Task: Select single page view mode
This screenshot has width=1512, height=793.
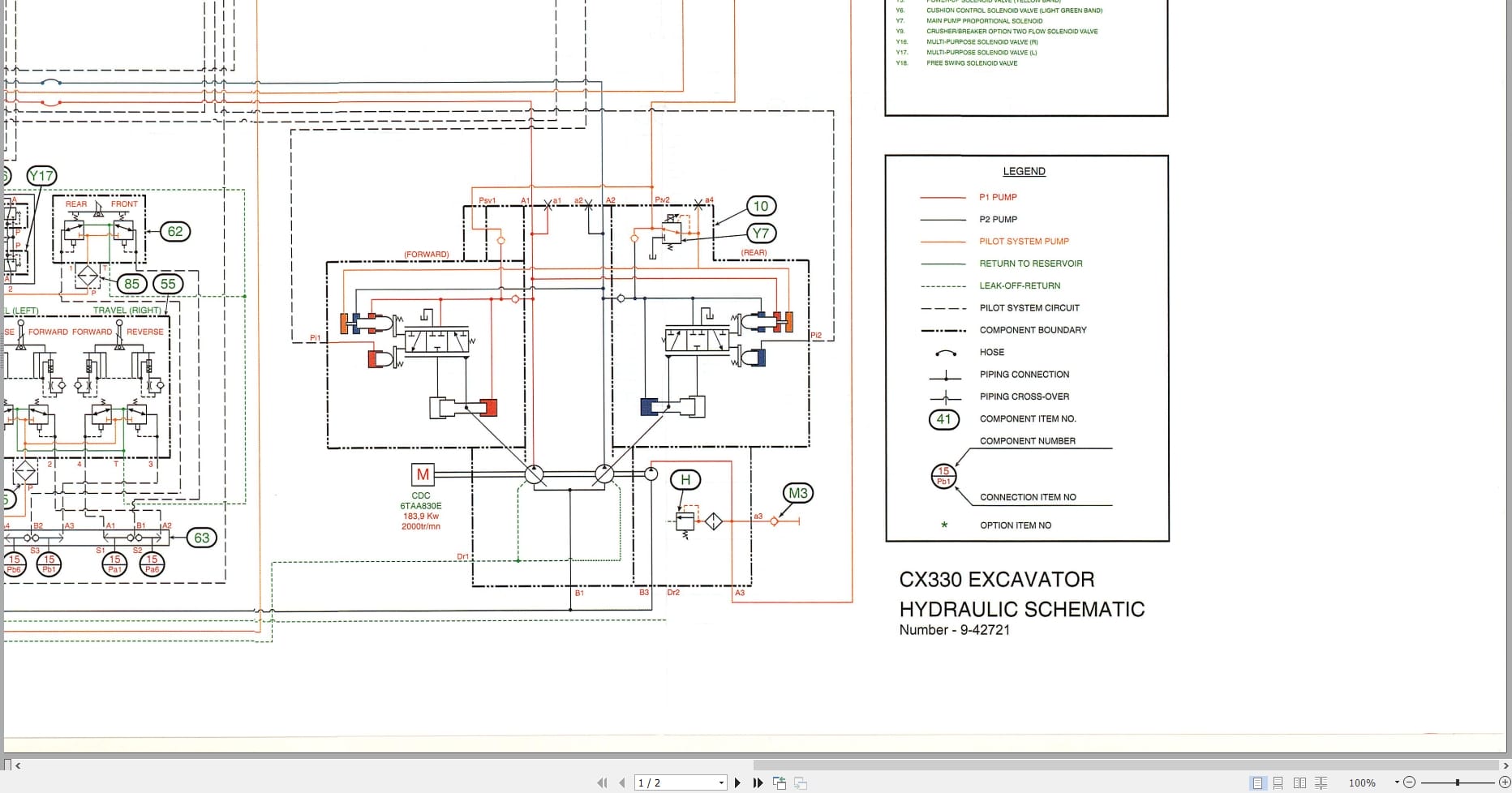Action: click(x=1259, y=782)
